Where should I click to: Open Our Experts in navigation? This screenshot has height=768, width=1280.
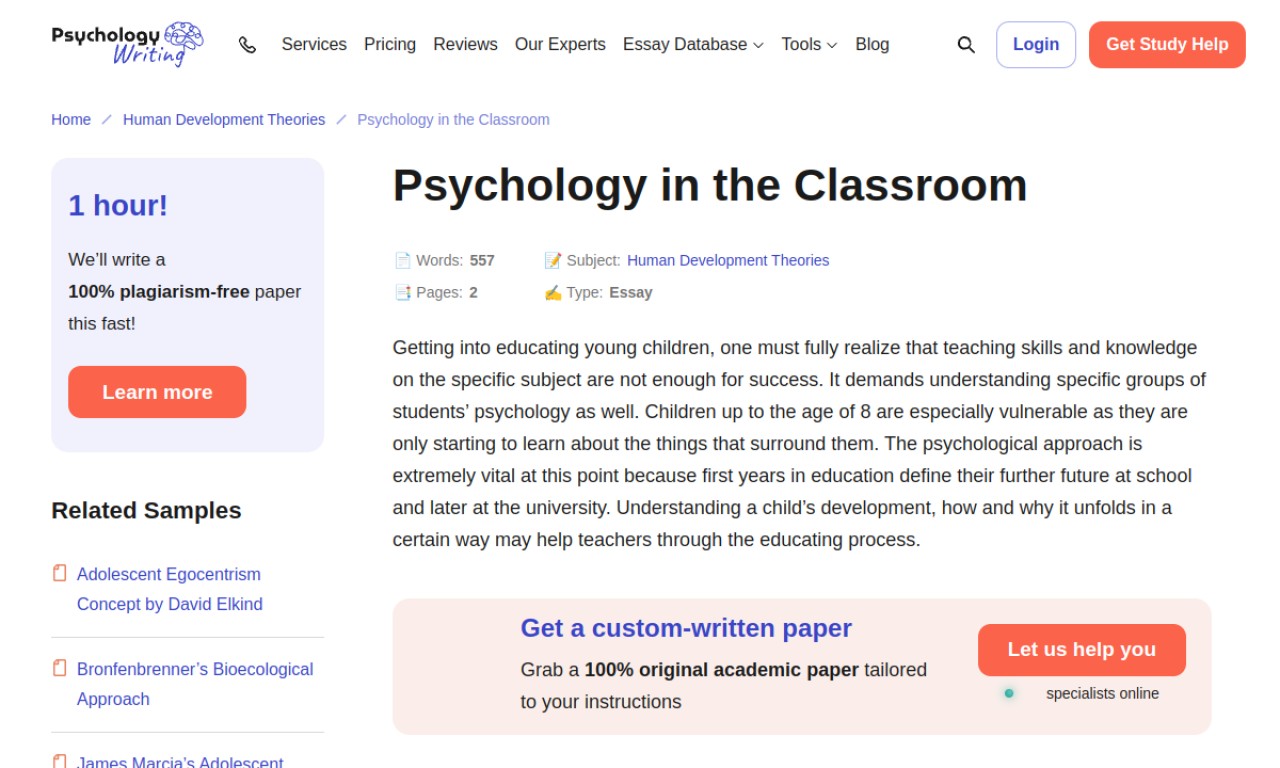(560, 44)
